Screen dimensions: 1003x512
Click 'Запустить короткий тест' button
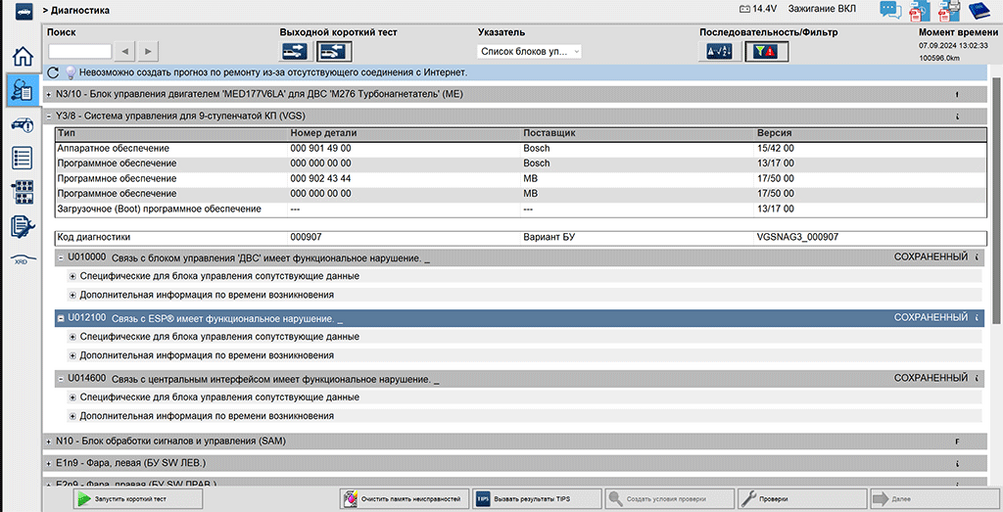coord(122,498)
